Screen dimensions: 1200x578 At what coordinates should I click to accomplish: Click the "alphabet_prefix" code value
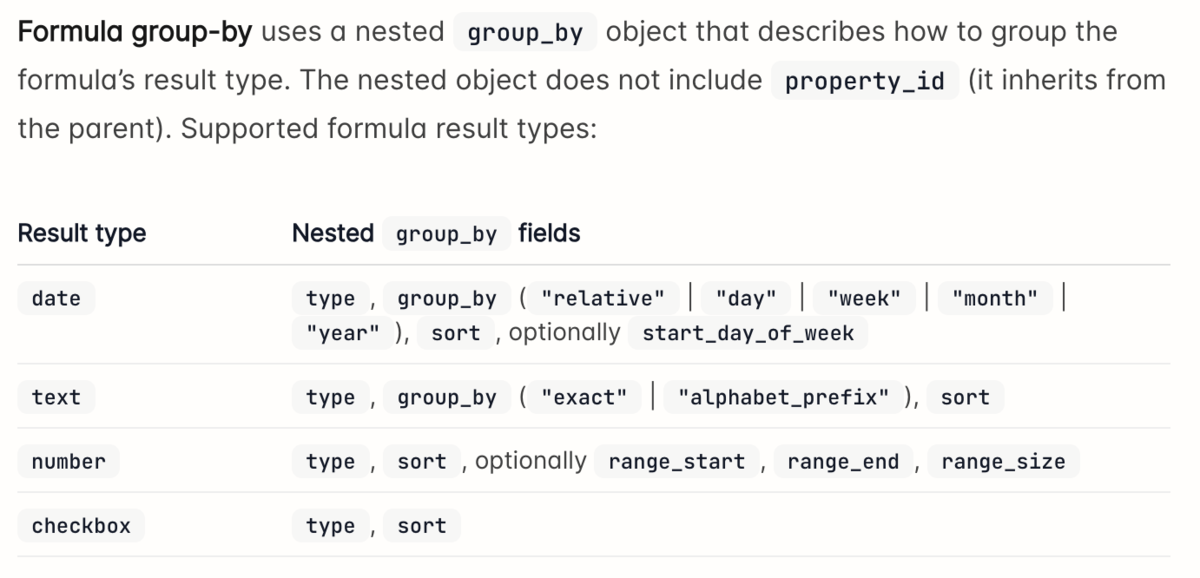(x=783, y=397)
